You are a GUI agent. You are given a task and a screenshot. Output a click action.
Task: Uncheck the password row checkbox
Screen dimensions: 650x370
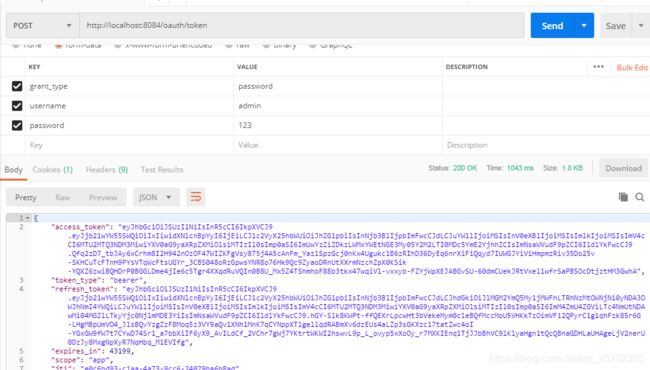click(x=17, y=125)
